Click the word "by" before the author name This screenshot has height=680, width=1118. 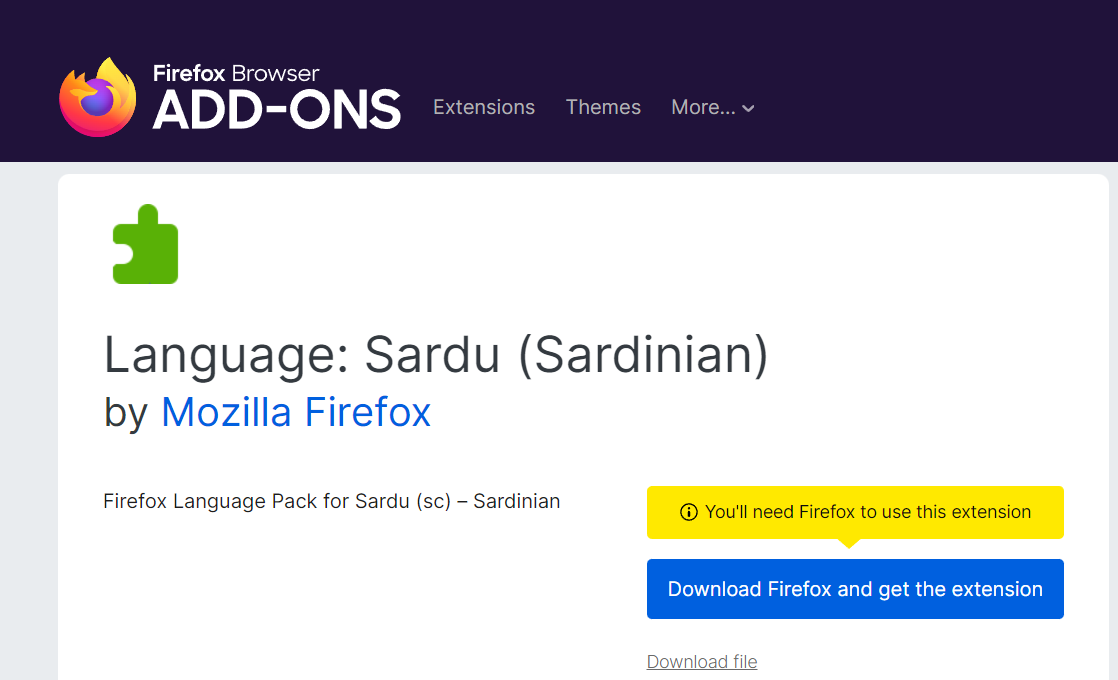pos(126,412)
